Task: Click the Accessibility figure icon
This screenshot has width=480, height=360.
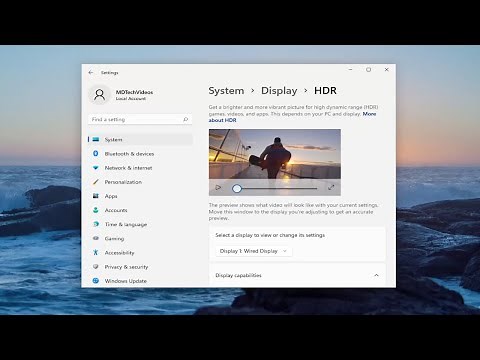Action: (96, 252)
